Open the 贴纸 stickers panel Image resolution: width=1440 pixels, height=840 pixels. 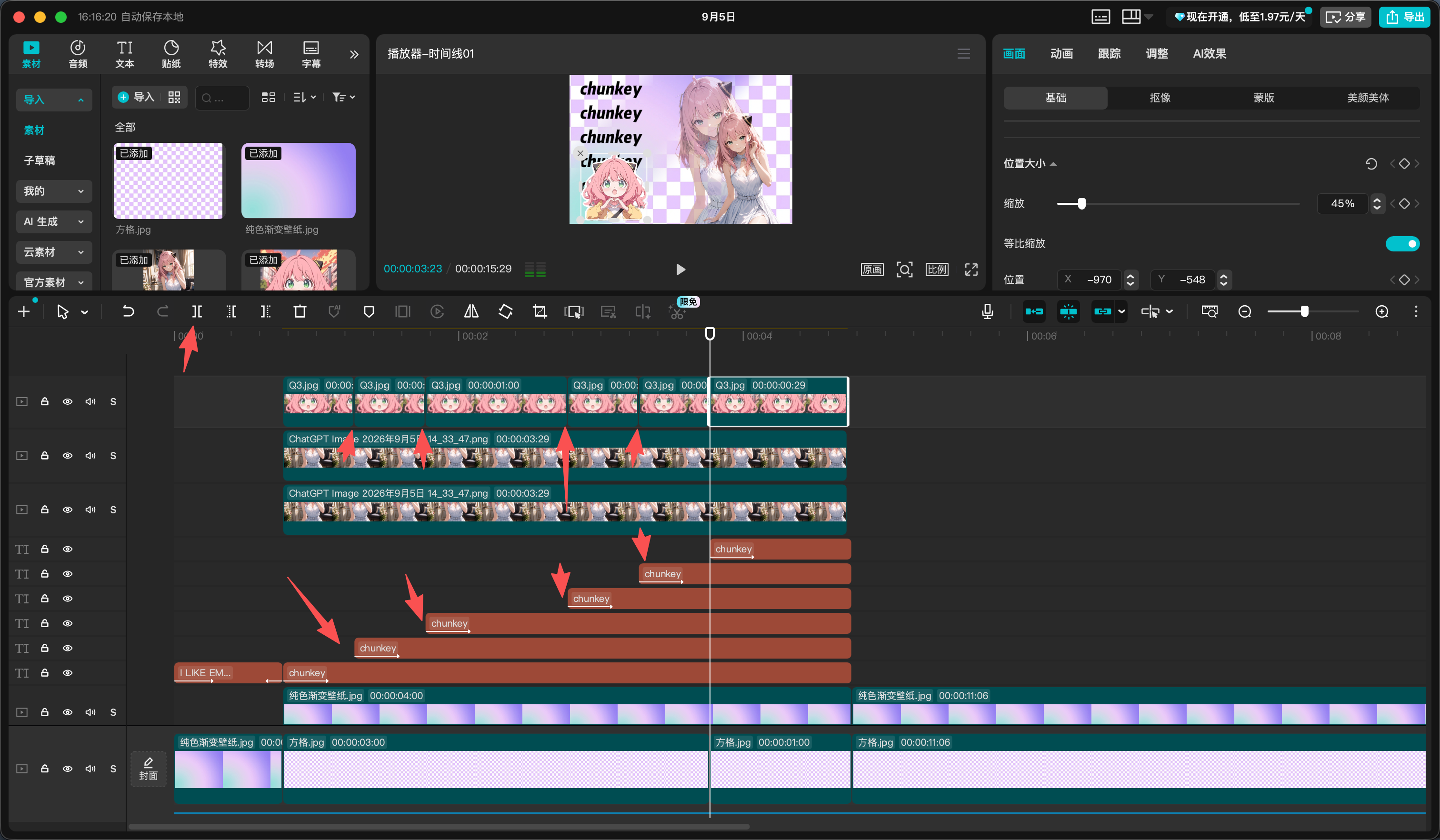click(171, 54)
